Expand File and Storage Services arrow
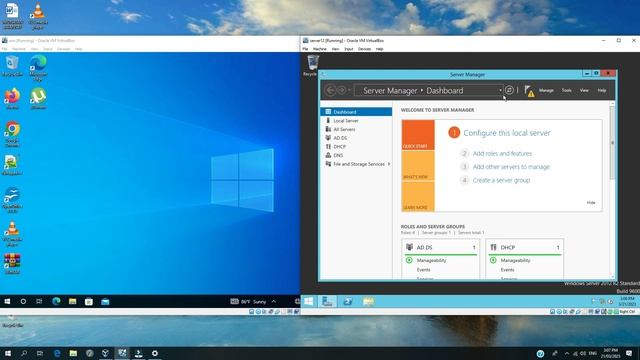640x360 pixels. point(389,164)
